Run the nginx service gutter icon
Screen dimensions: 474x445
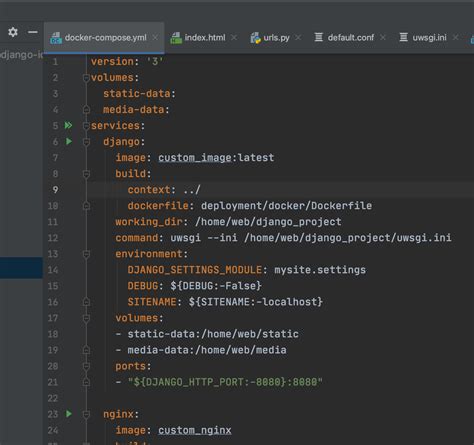click(69, 414)
